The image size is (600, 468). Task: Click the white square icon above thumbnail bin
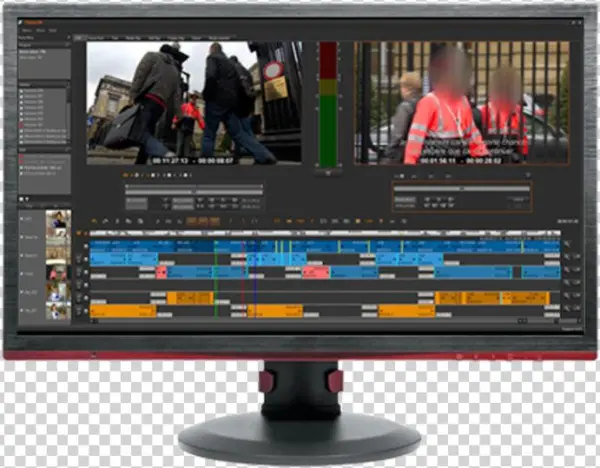21,199
